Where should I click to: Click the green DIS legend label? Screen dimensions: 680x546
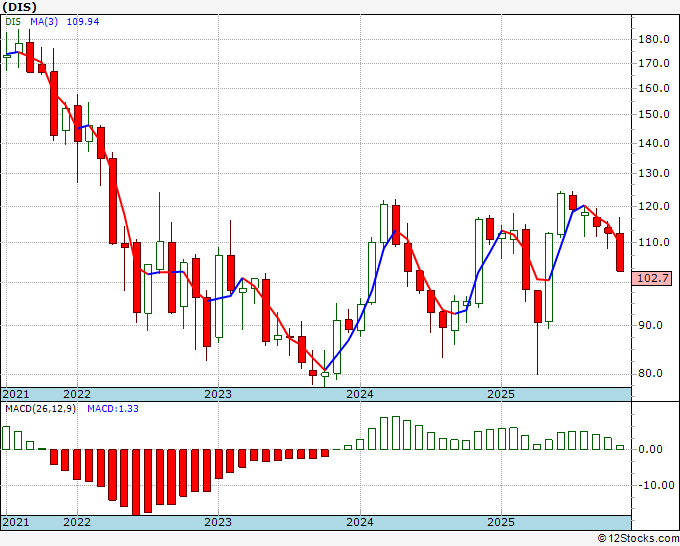click(13, 21)
